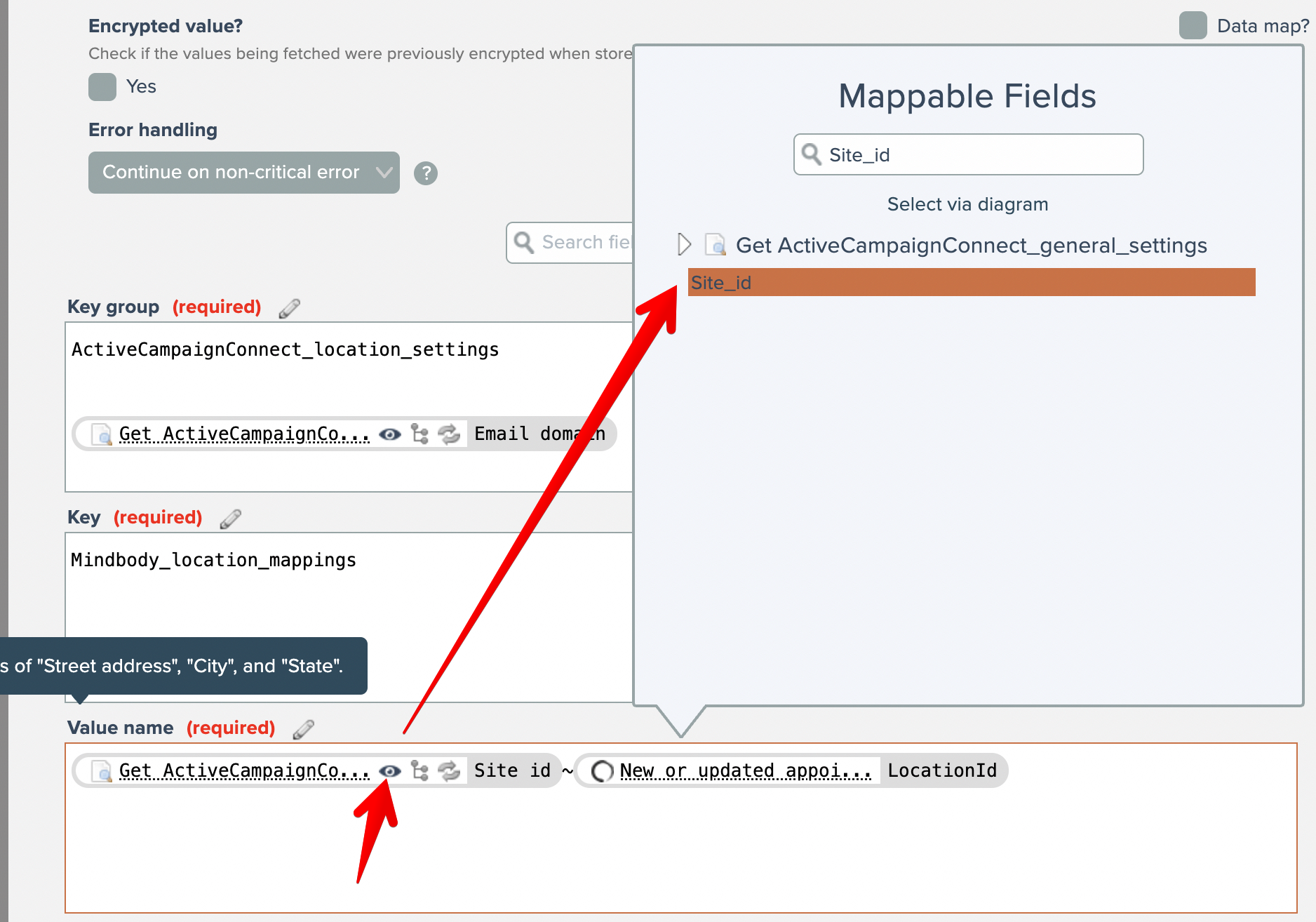The height and width of the screenshot is (922, 1316).
Task: Click Get ActiveCampaignCo... link in Value name
Action: click(x=243, y=770)
